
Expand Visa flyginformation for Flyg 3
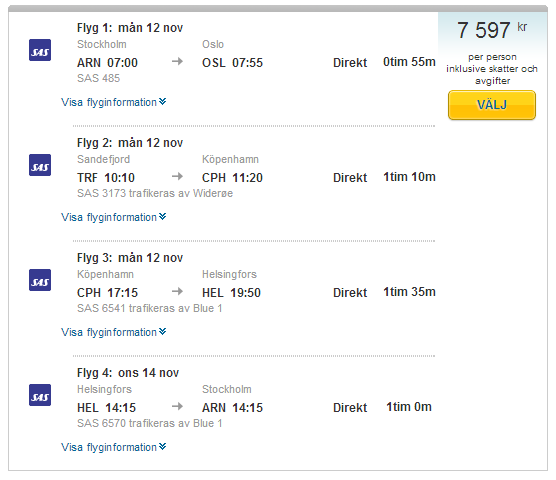(x=113, y=332)
